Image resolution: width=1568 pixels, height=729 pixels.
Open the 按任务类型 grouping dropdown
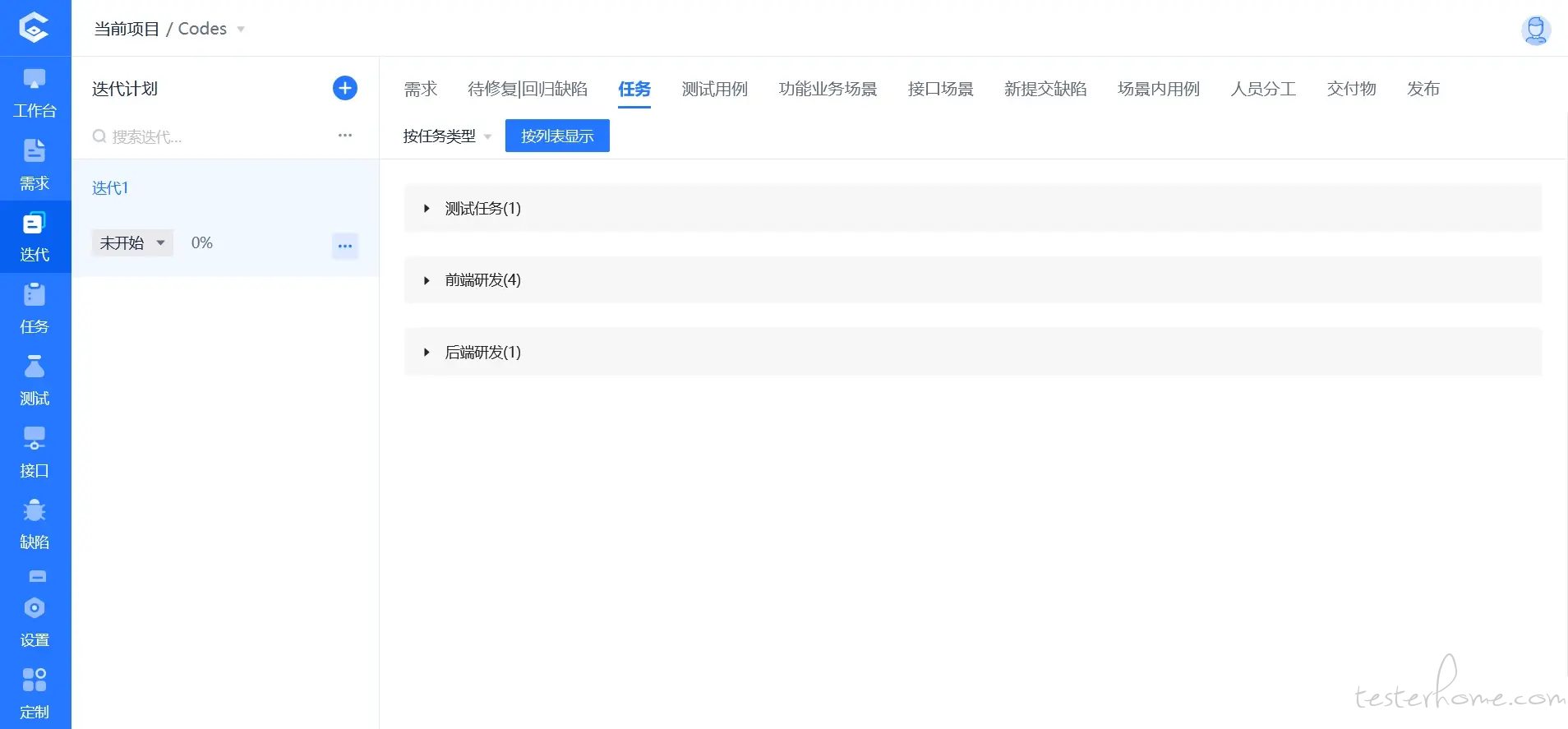click(x=447, y=136)
